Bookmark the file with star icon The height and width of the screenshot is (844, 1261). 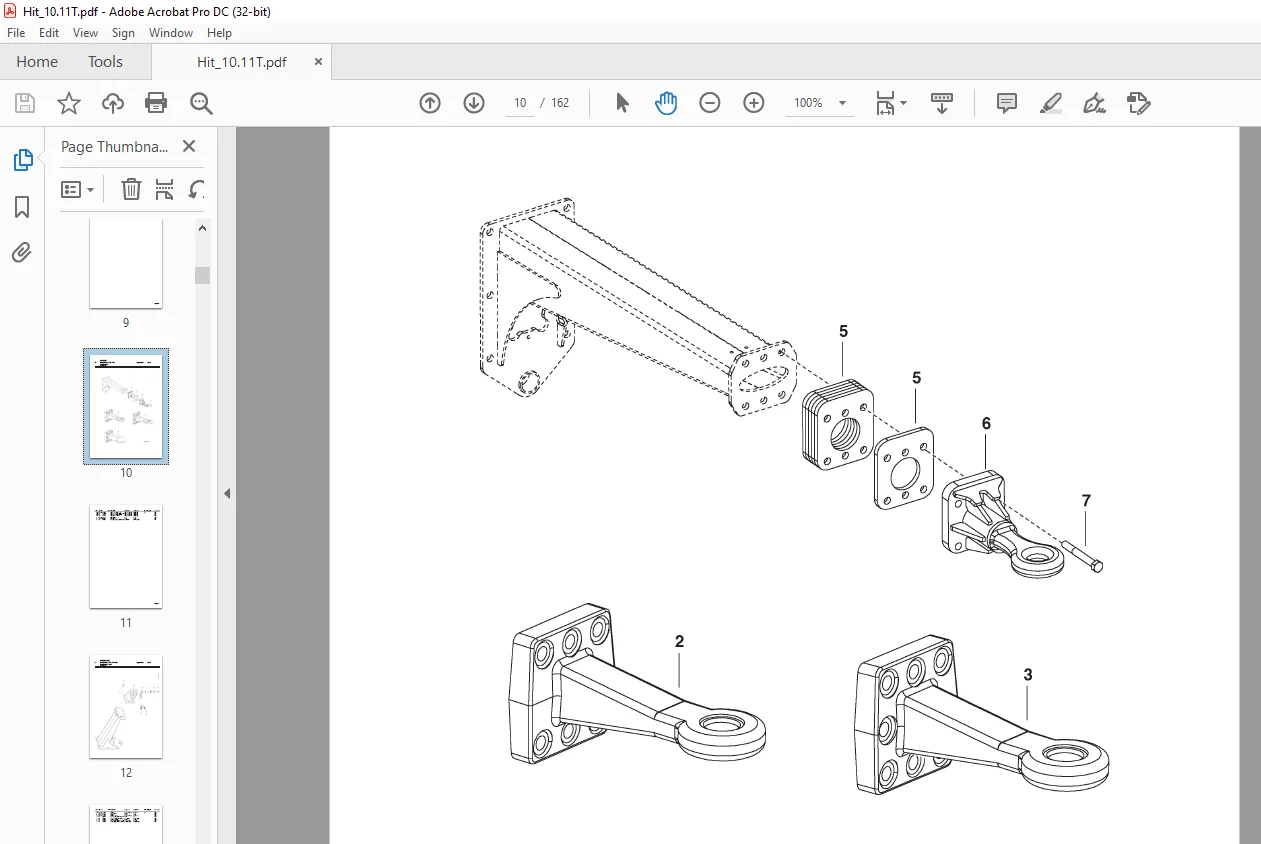(68, 103)
